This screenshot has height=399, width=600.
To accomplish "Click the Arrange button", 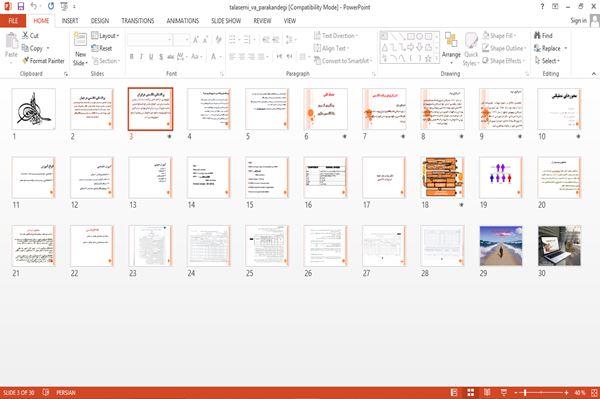I will [x=451, y=48].
